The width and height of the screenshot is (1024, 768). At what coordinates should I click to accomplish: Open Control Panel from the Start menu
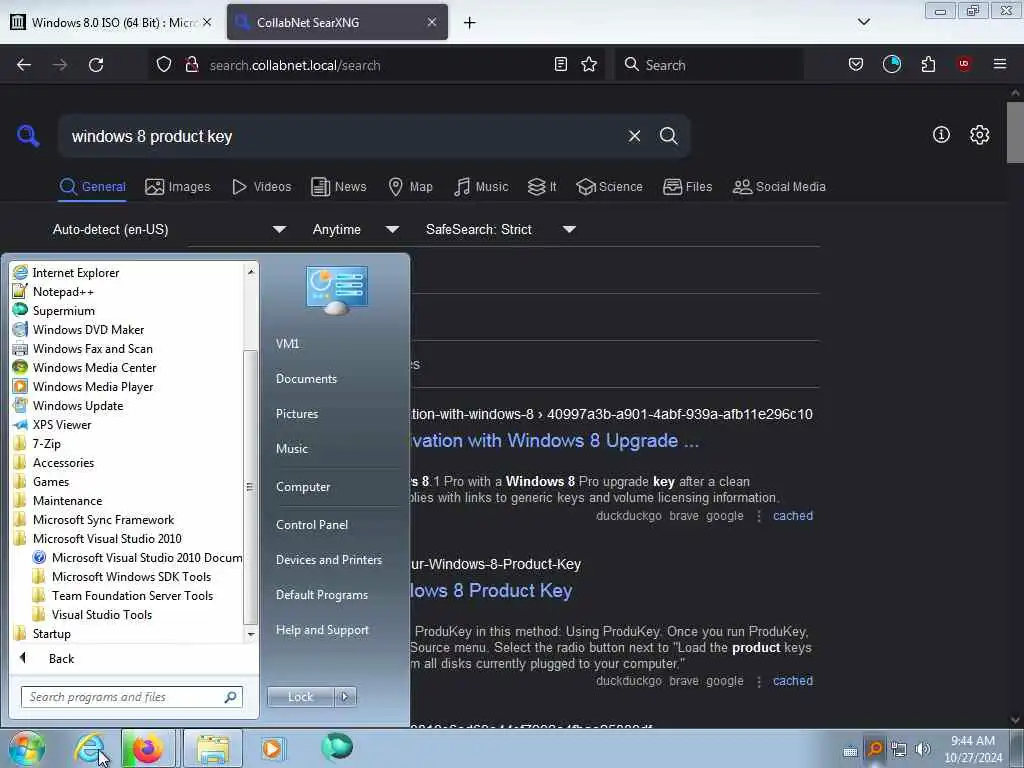(x=312, y=524)
